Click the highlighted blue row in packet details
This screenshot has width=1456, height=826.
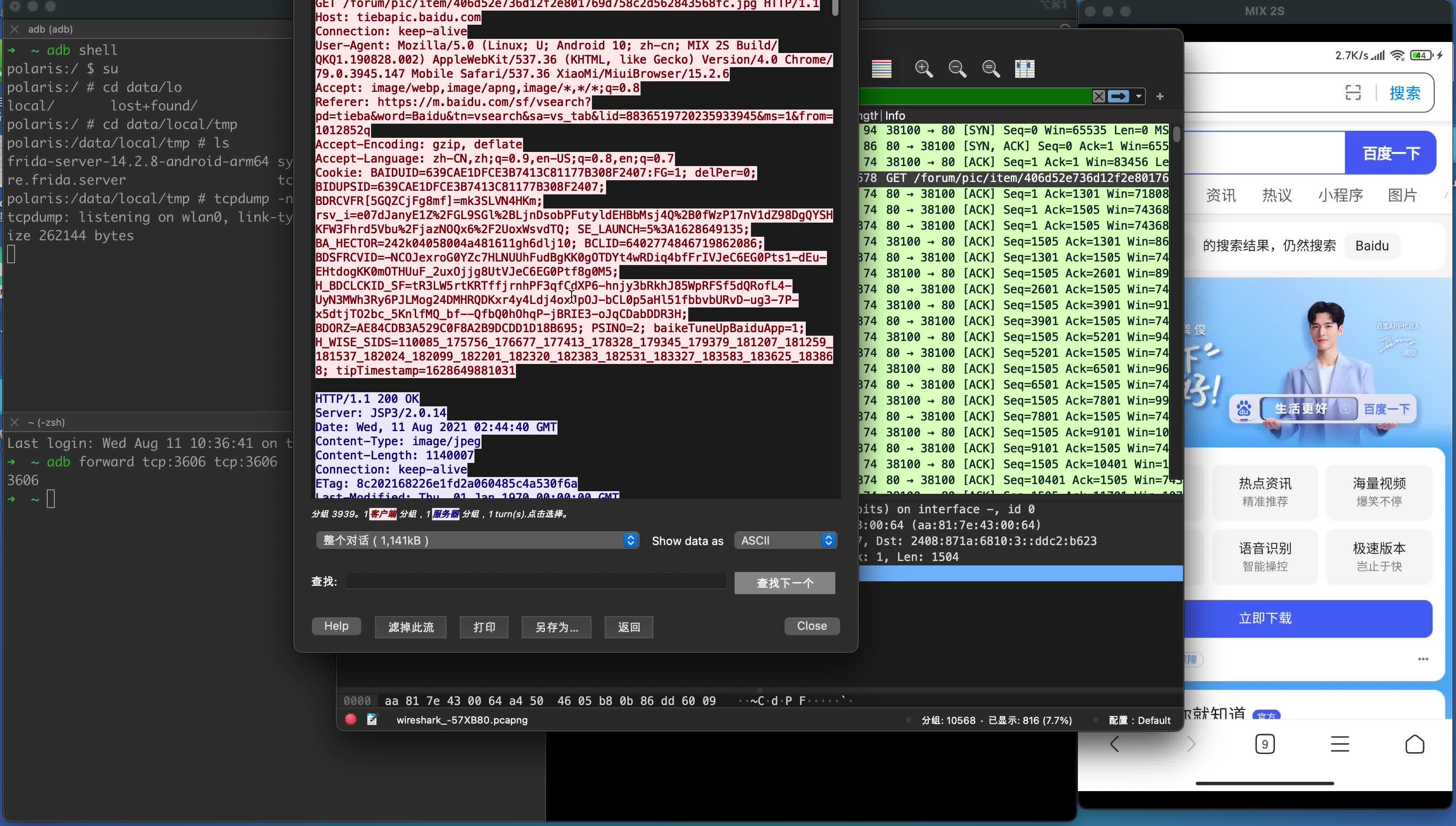pyautogui.click(x=1020, y=573)
